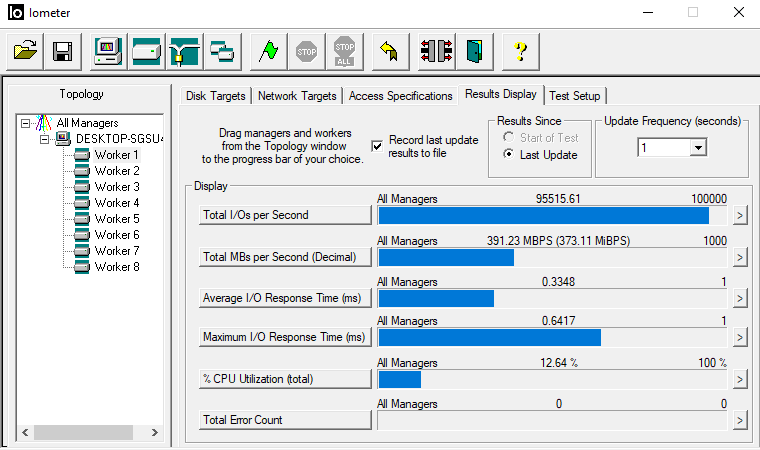Click the Total I/Os per Second button
The height and width of the screenshot is (450, 760).
[x=285, y=215]
